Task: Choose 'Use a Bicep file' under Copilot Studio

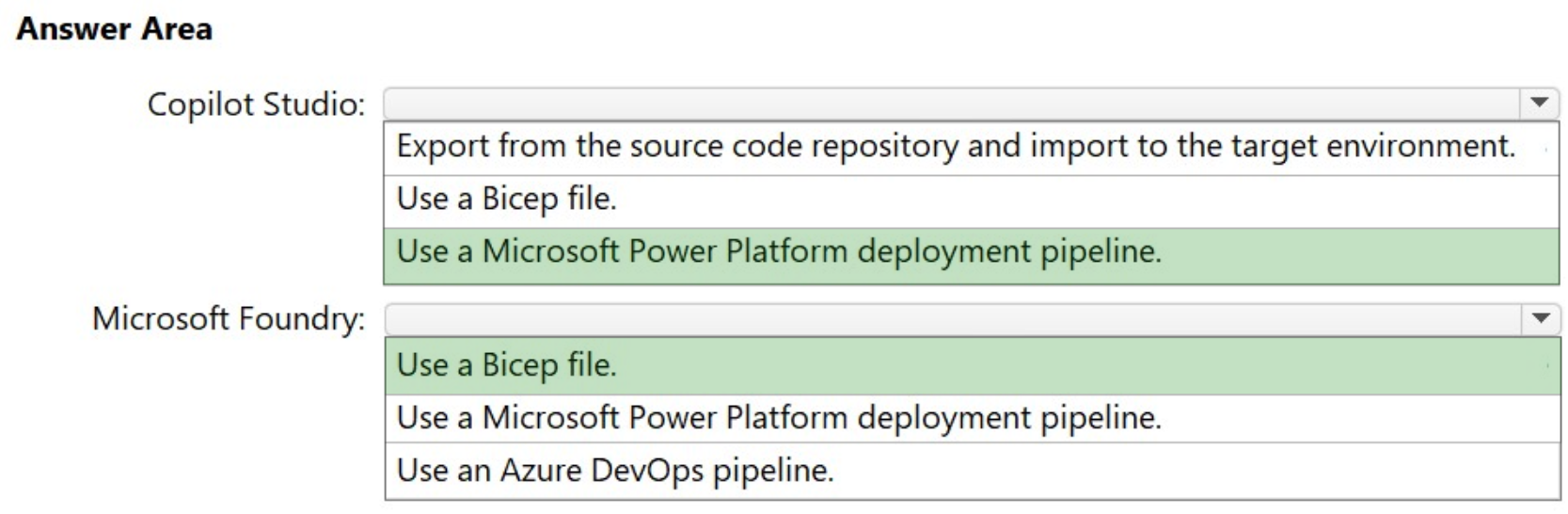Action: tap(971, 201)
